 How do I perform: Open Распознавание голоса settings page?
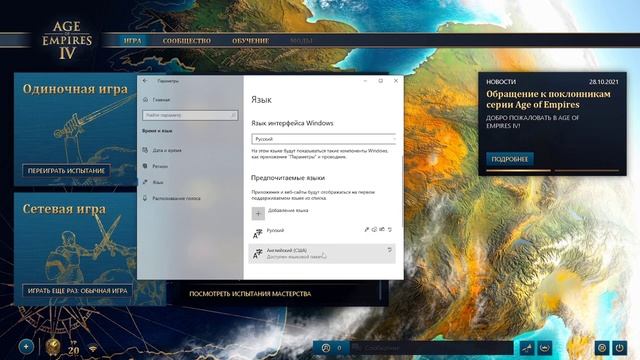point(176,198)
